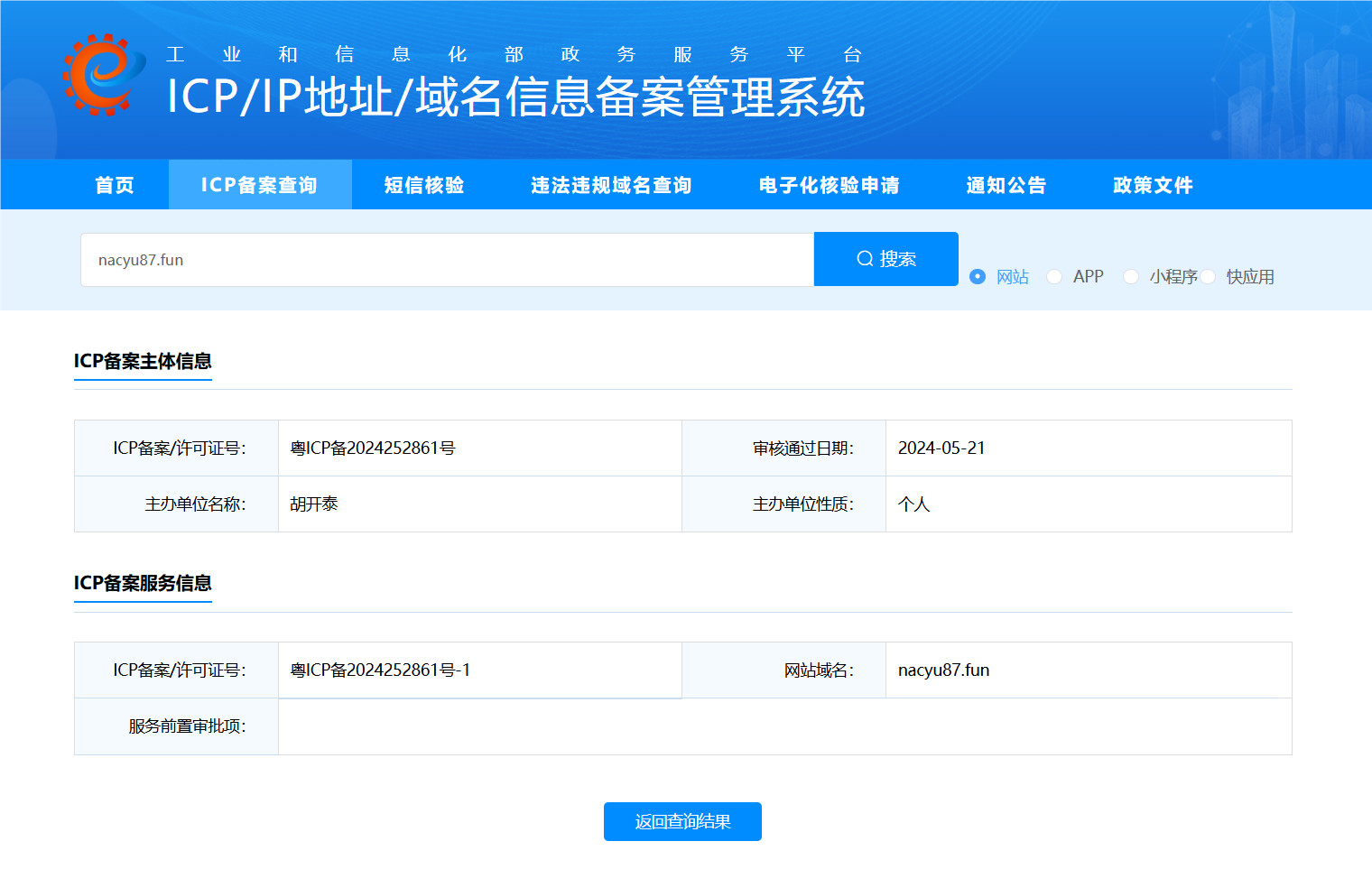This screenshot has width=1372, height=869.
Task: Select the 小程序 radio option
Action: click(x=1131, y=276)
